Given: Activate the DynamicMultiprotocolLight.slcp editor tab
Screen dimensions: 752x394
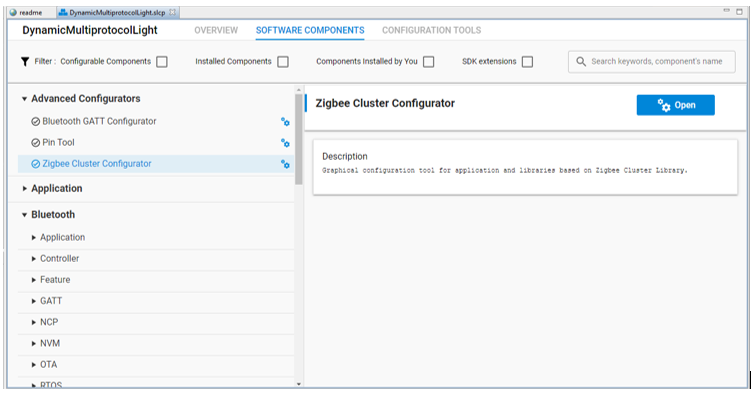Looking at the screenshot, I should (x=117, y=12).
